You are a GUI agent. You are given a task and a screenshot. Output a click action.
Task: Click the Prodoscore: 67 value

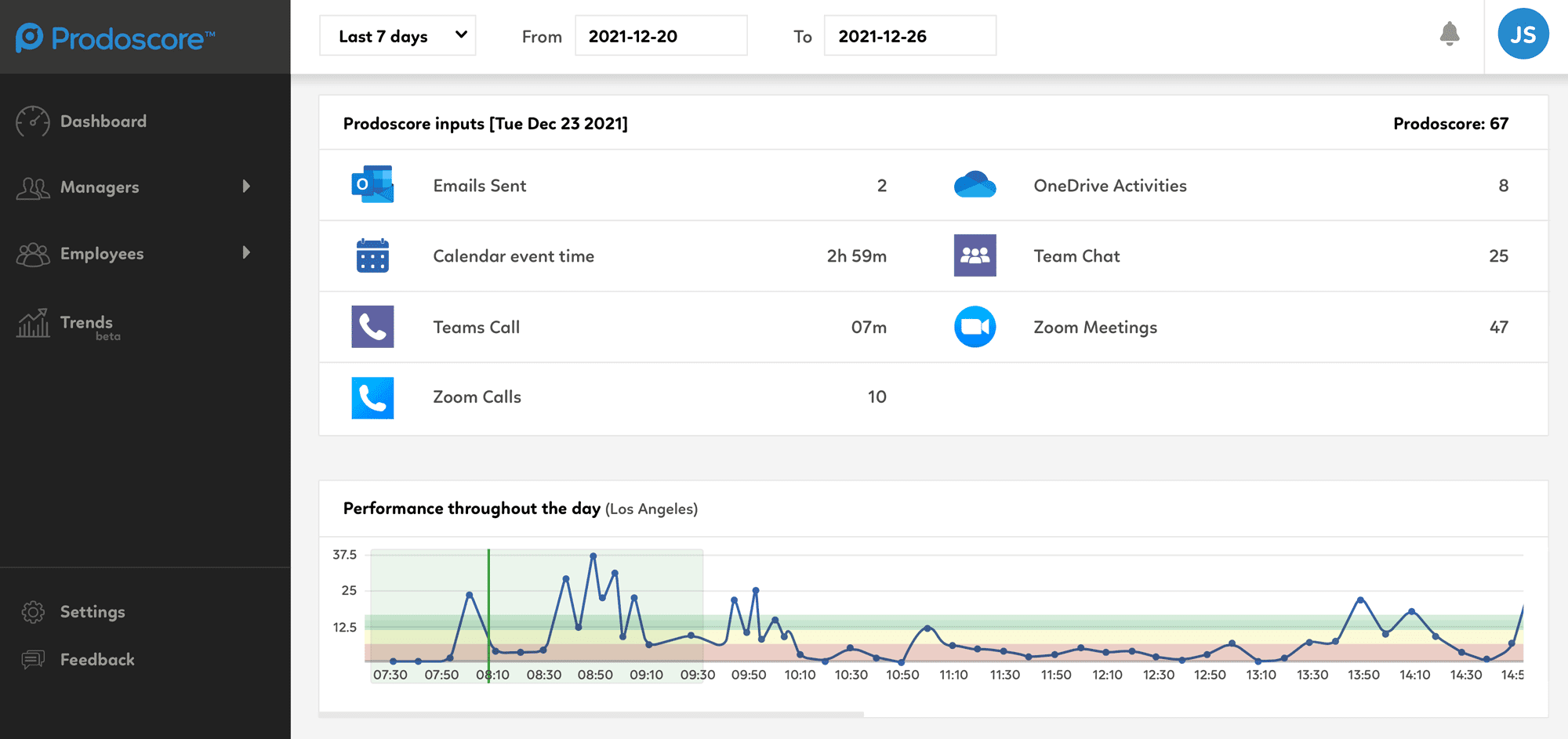point(1450,124)
